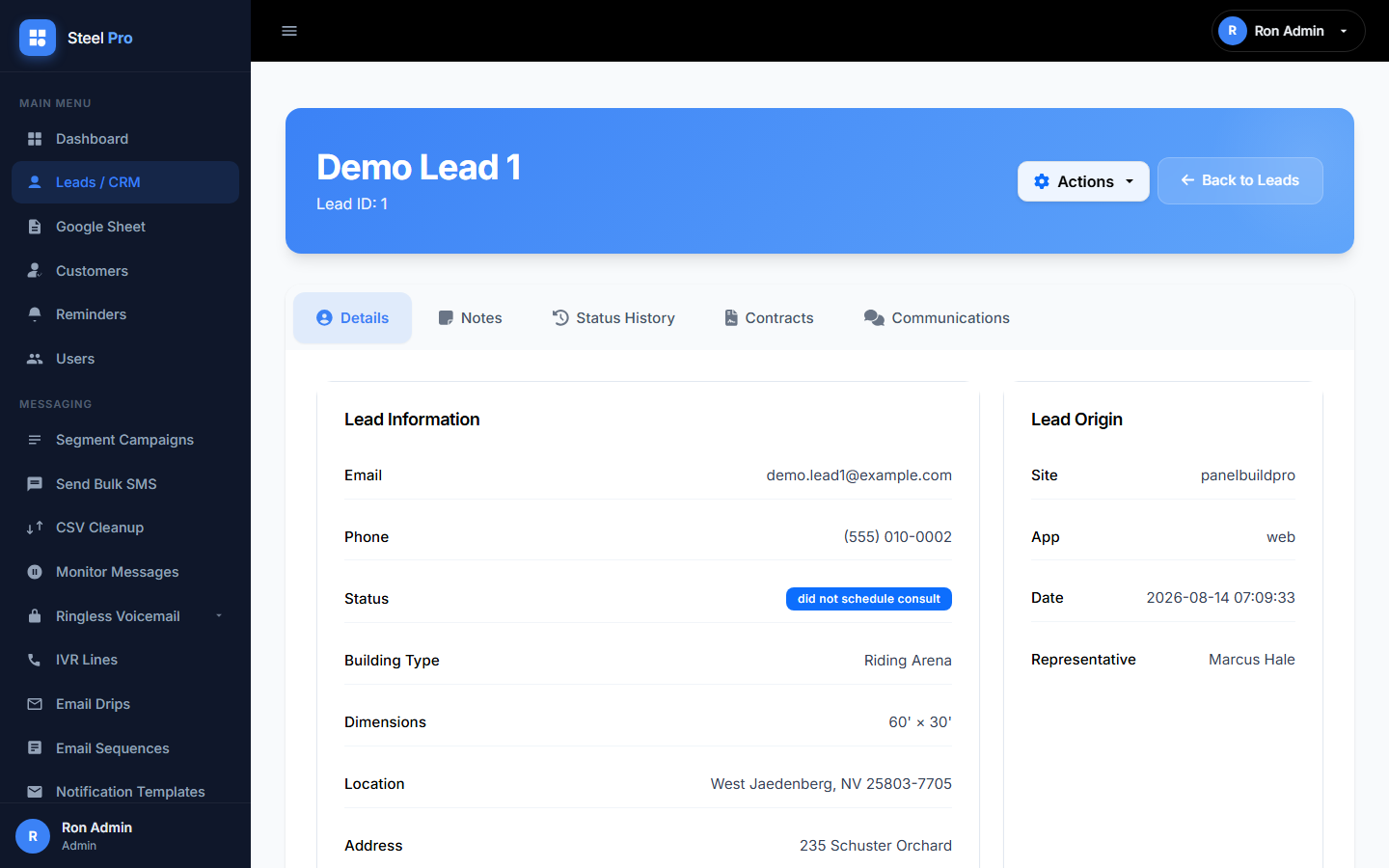Screen dimensions: 1389x868
Task: Click the Users group icon
Action: (35, 359)
